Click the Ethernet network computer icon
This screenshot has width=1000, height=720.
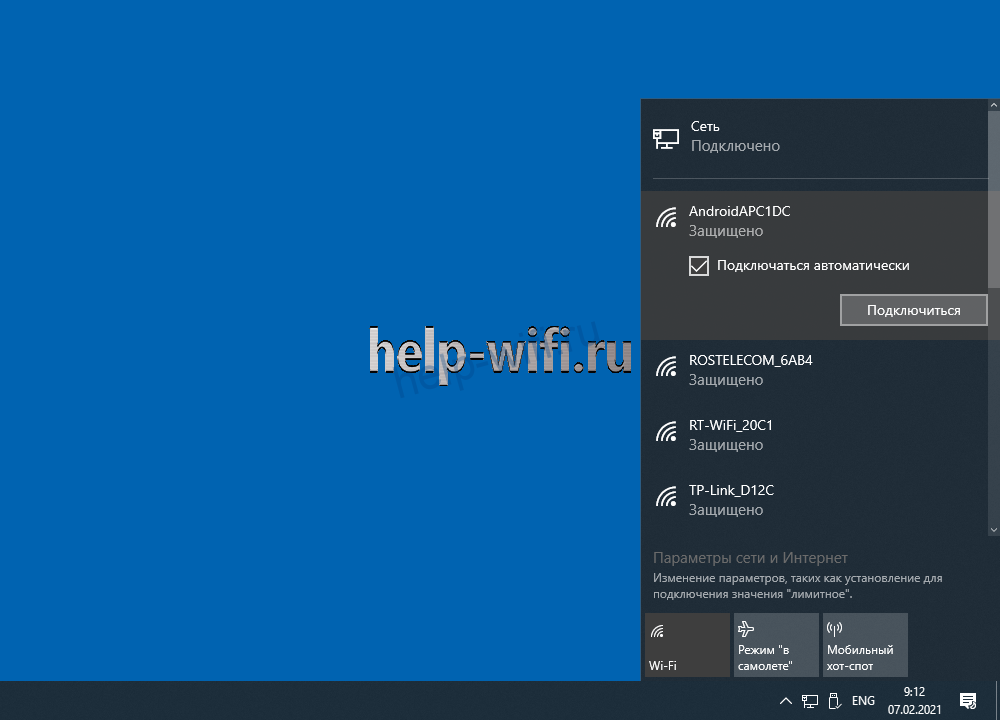666,138
